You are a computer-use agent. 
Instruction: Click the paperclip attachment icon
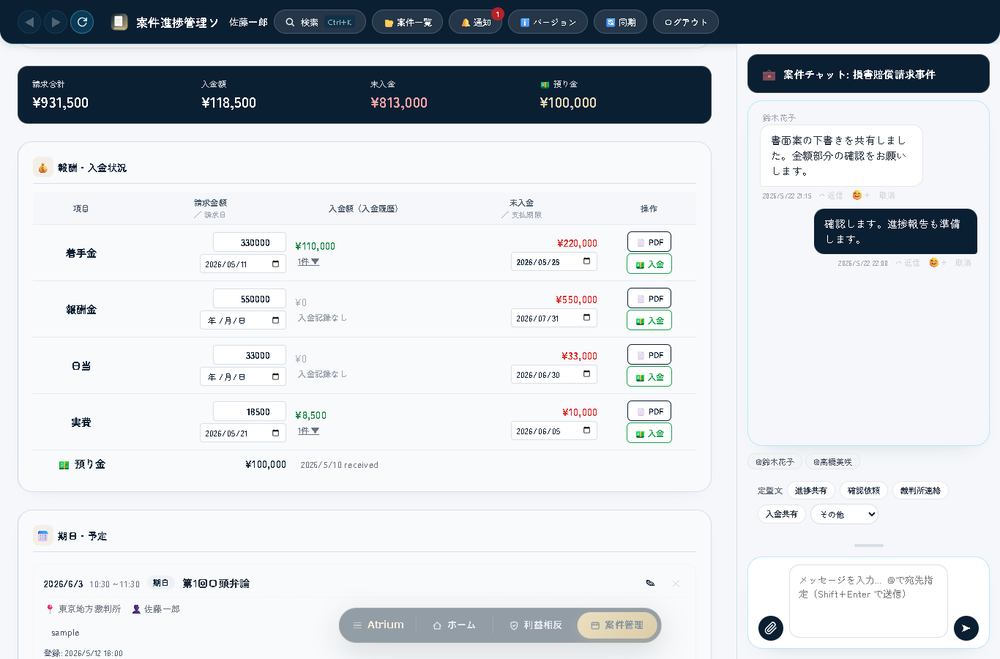click(x=770, y=628)
